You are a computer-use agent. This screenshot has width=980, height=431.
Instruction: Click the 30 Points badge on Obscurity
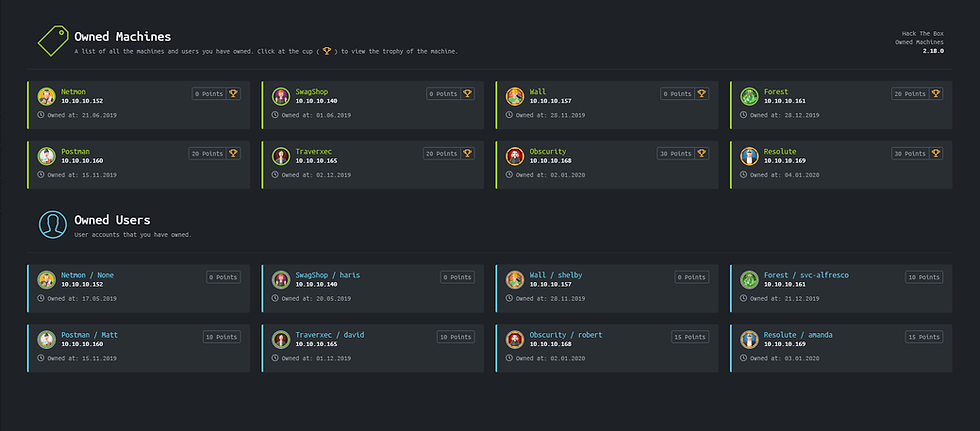pyautogui.click(x=675, y=153)
